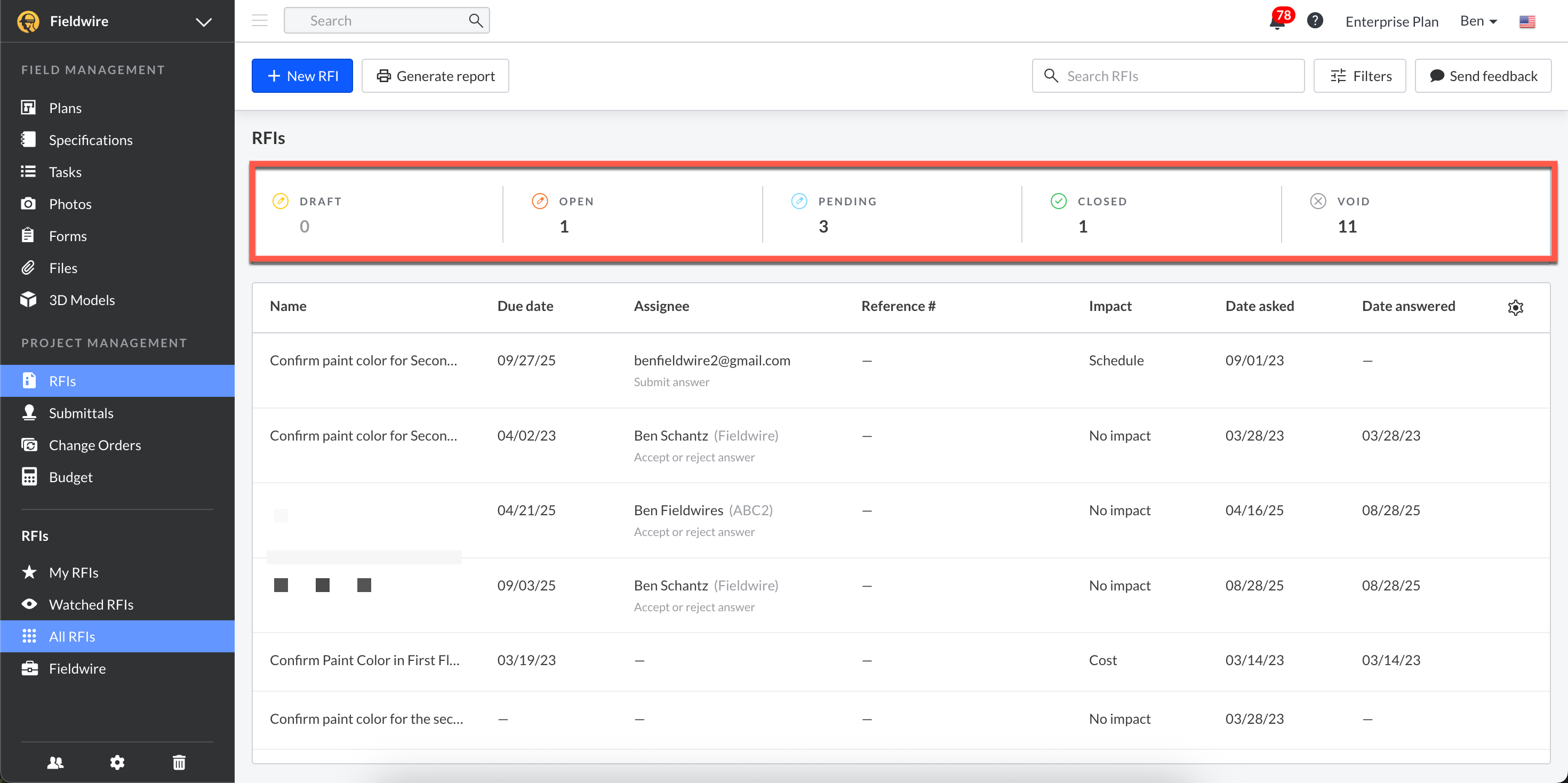Expand the Fieldwire project dropdown chevron
Viewport: 1568px width, 783px height.
coord(203,22)
